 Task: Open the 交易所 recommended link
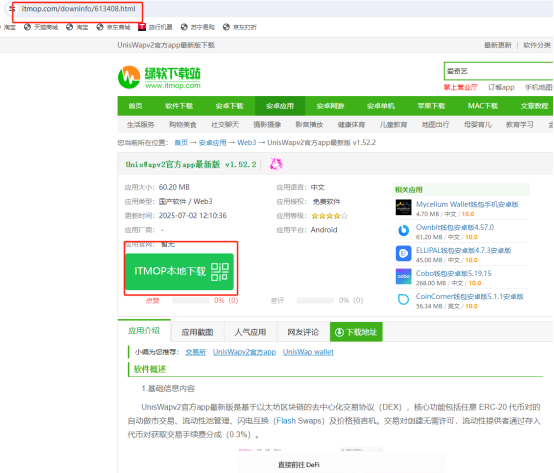(196, 352)
